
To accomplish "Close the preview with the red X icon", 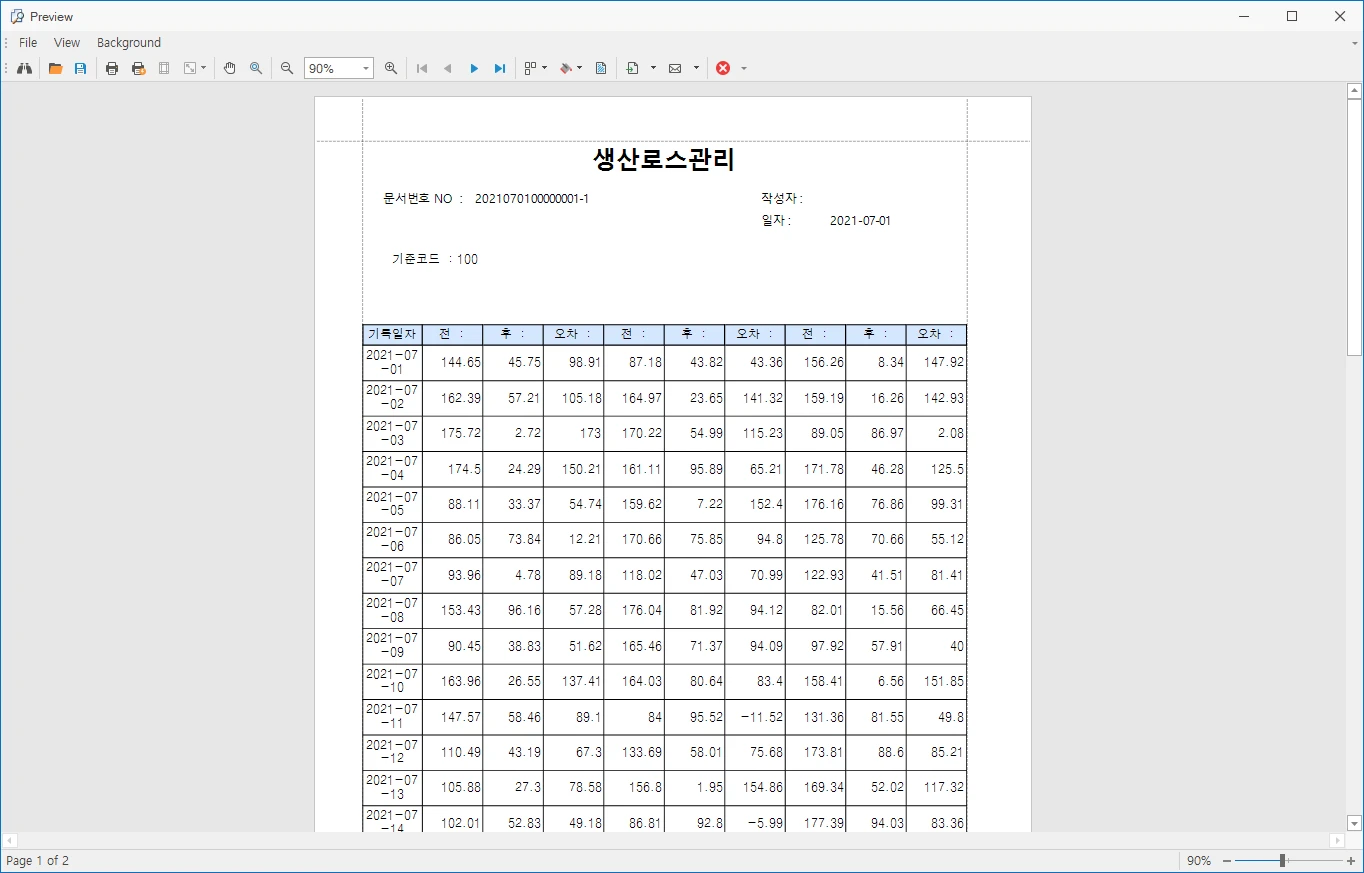I will coord(723,68).
